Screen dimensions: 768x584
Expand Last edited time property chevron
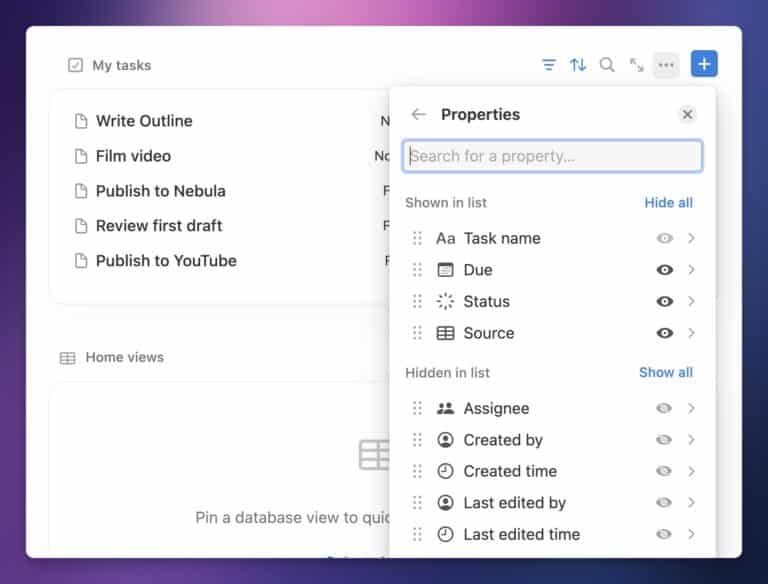pyautogui.click(x=691, y=534)
